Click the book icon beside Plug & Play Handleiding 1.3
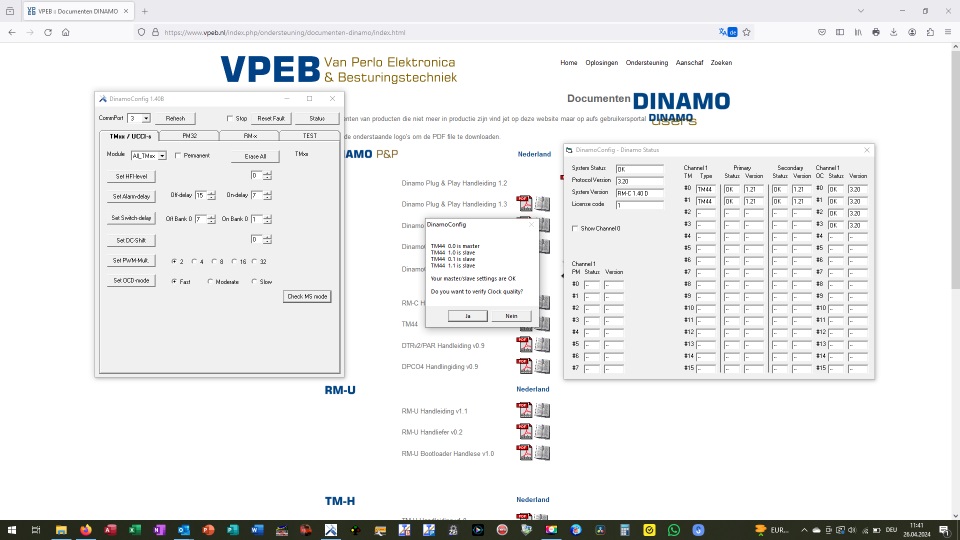Screen dimensions: 960x540 542,204
